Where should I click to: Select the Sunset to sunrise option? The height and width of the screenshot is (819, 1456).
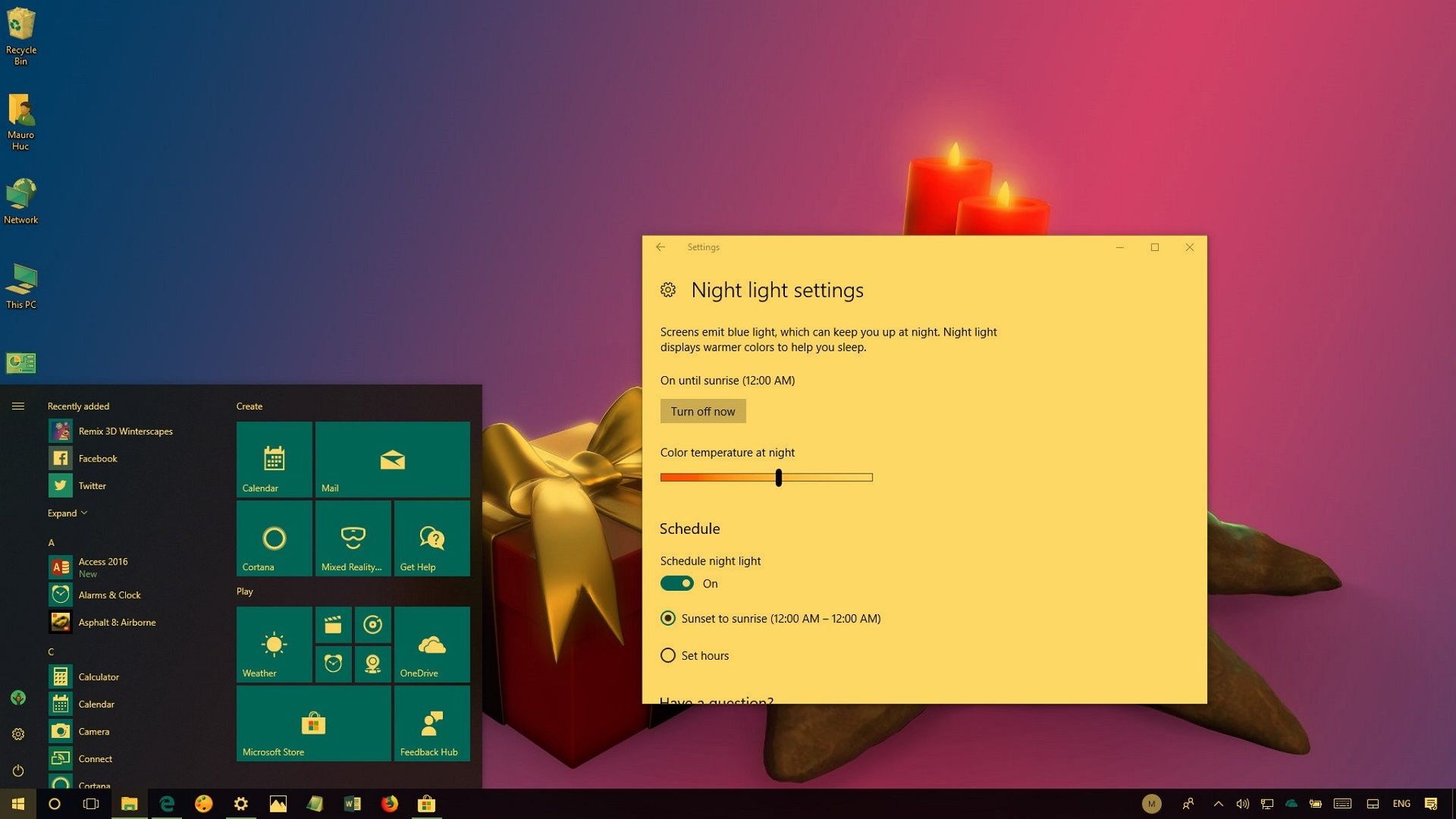[668, 618]
